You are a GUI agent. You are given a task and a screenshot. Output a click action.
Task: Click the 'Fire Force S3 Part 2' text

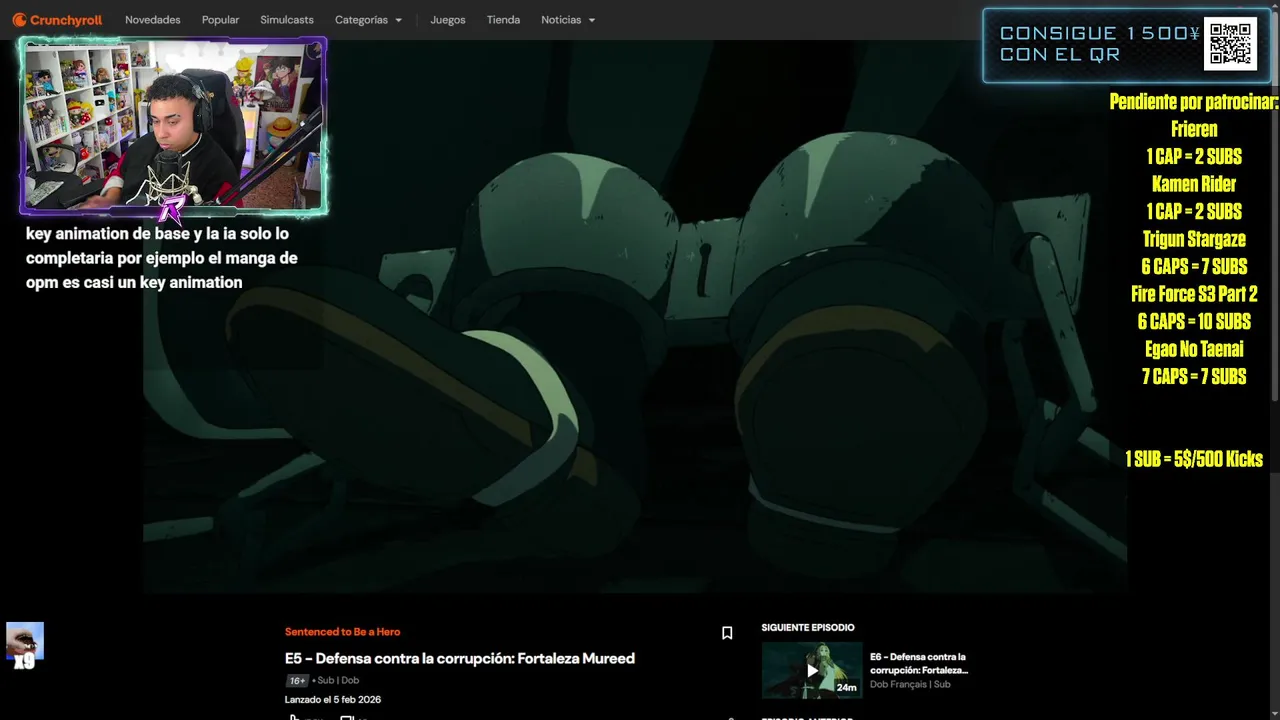pos(1194,295)
